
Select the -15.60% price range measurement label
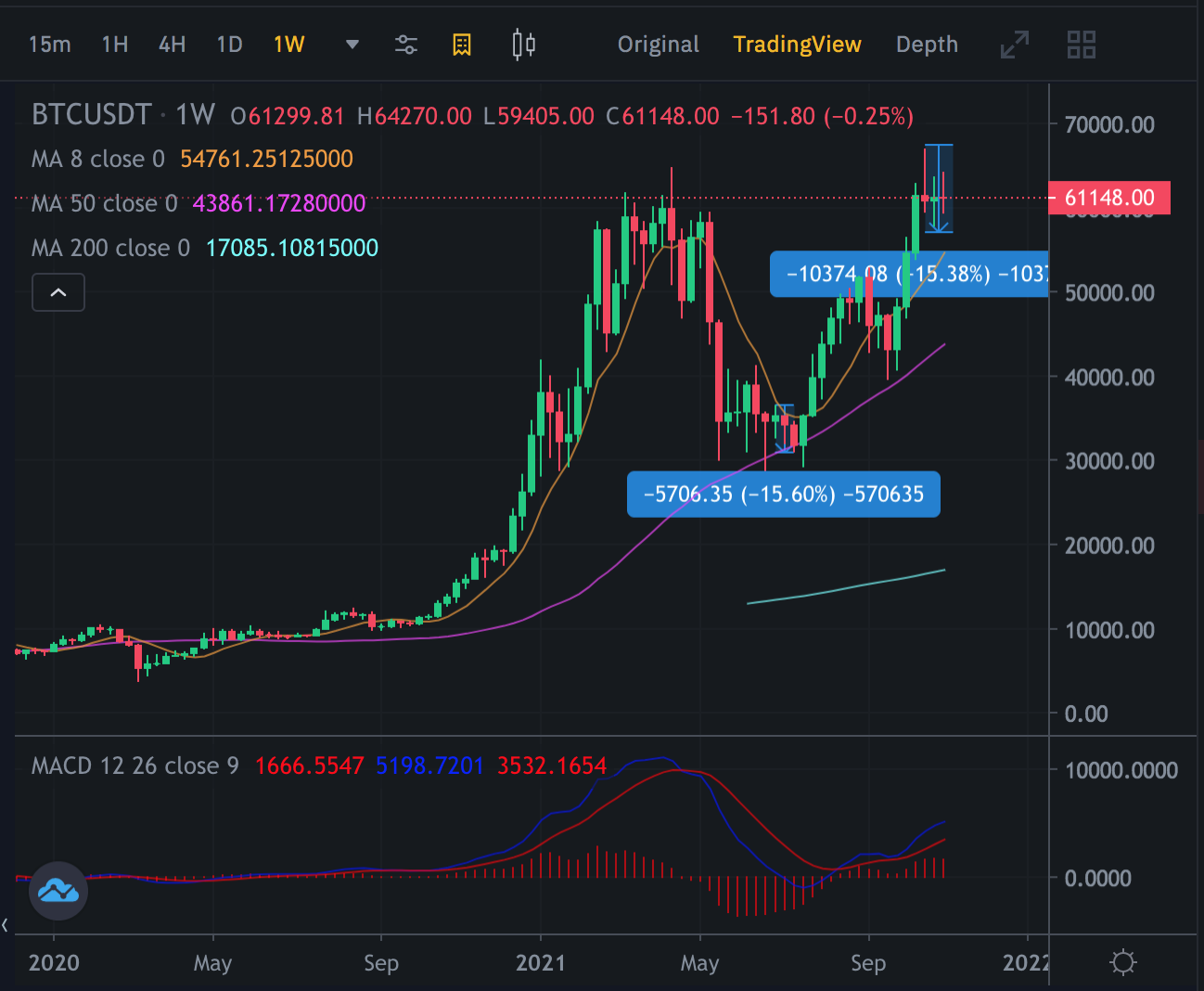pyautogui.click(x=784, y=494)
